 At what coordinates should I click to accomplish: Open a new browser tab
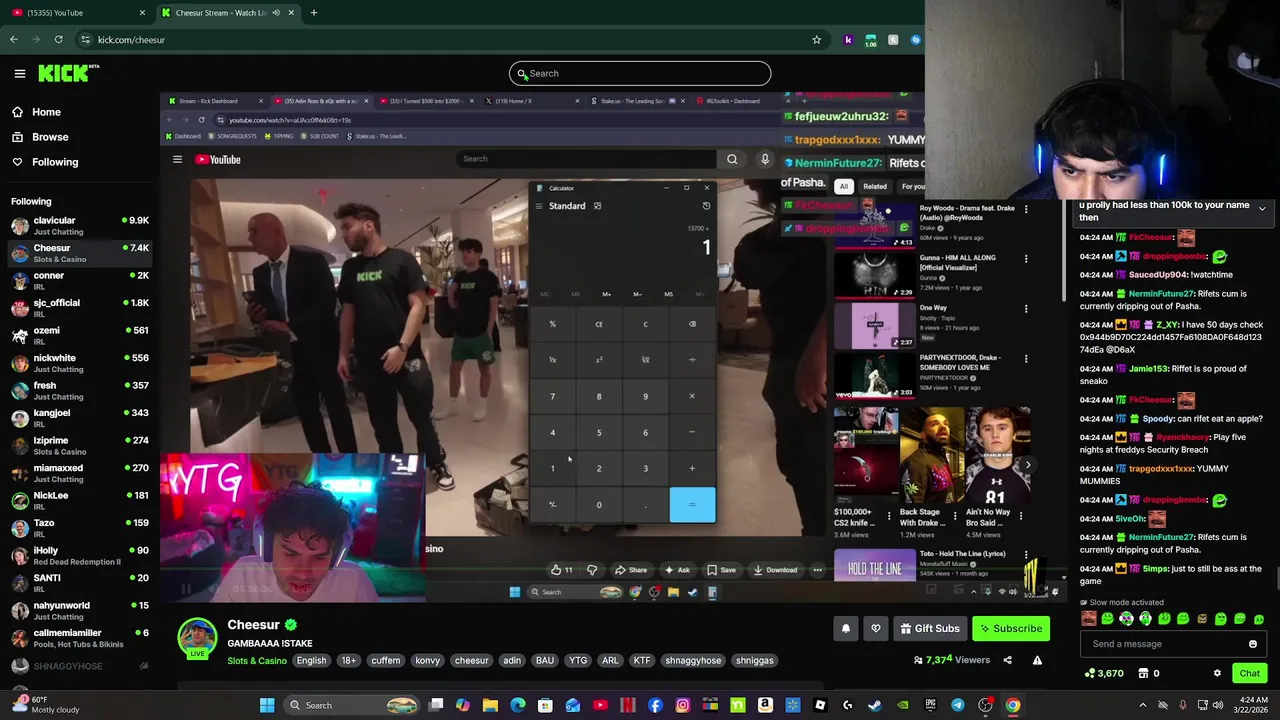coord(313,13)
